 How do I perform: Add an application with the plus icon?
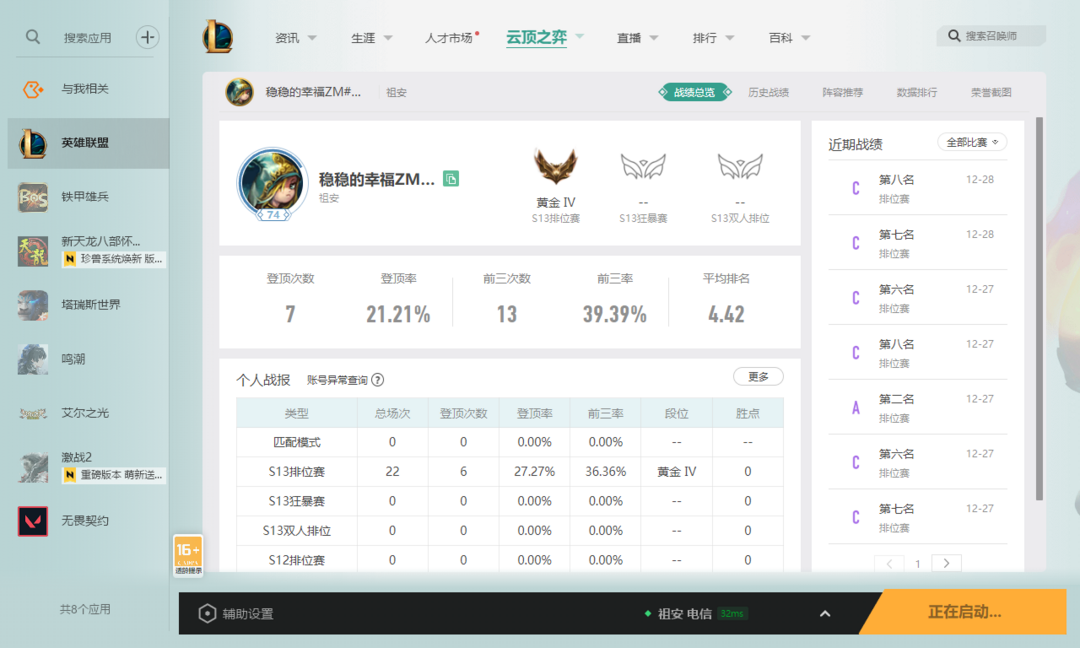tap(147, 37)
